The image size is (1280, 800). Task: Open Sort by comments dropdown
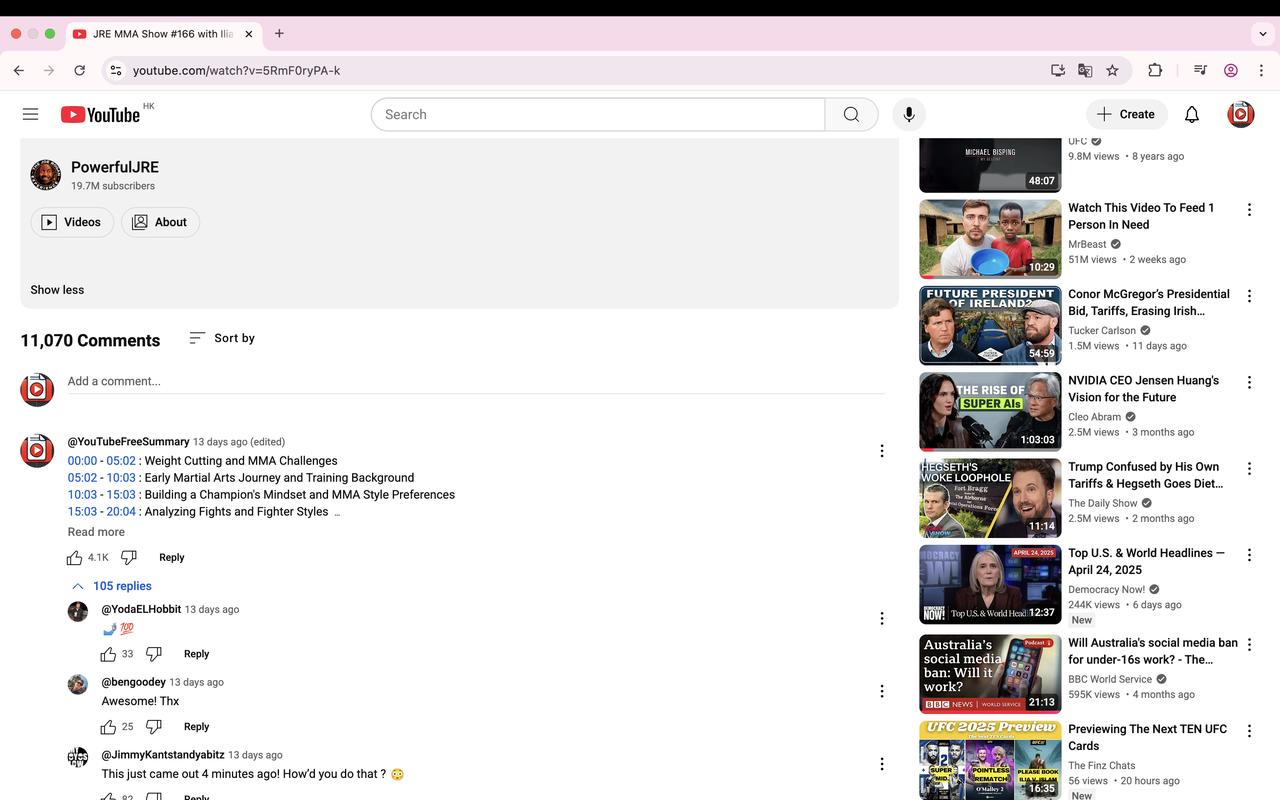point(222,338)
